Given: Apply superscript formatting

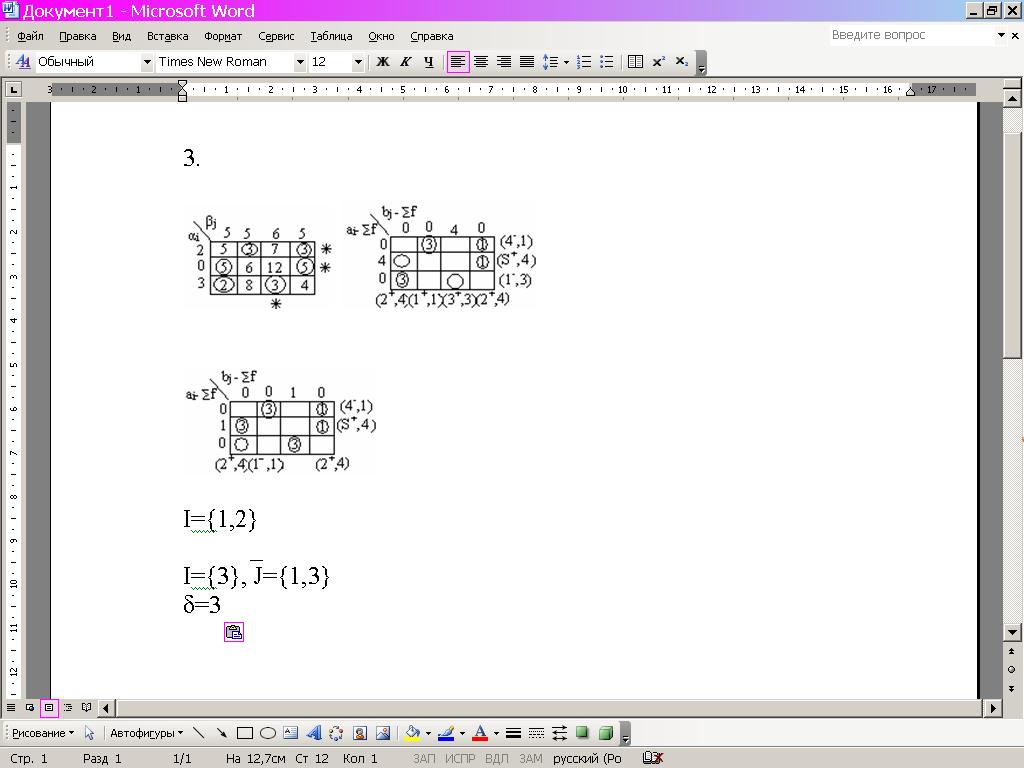Looking at the screenshot, I should click(659, 62).
